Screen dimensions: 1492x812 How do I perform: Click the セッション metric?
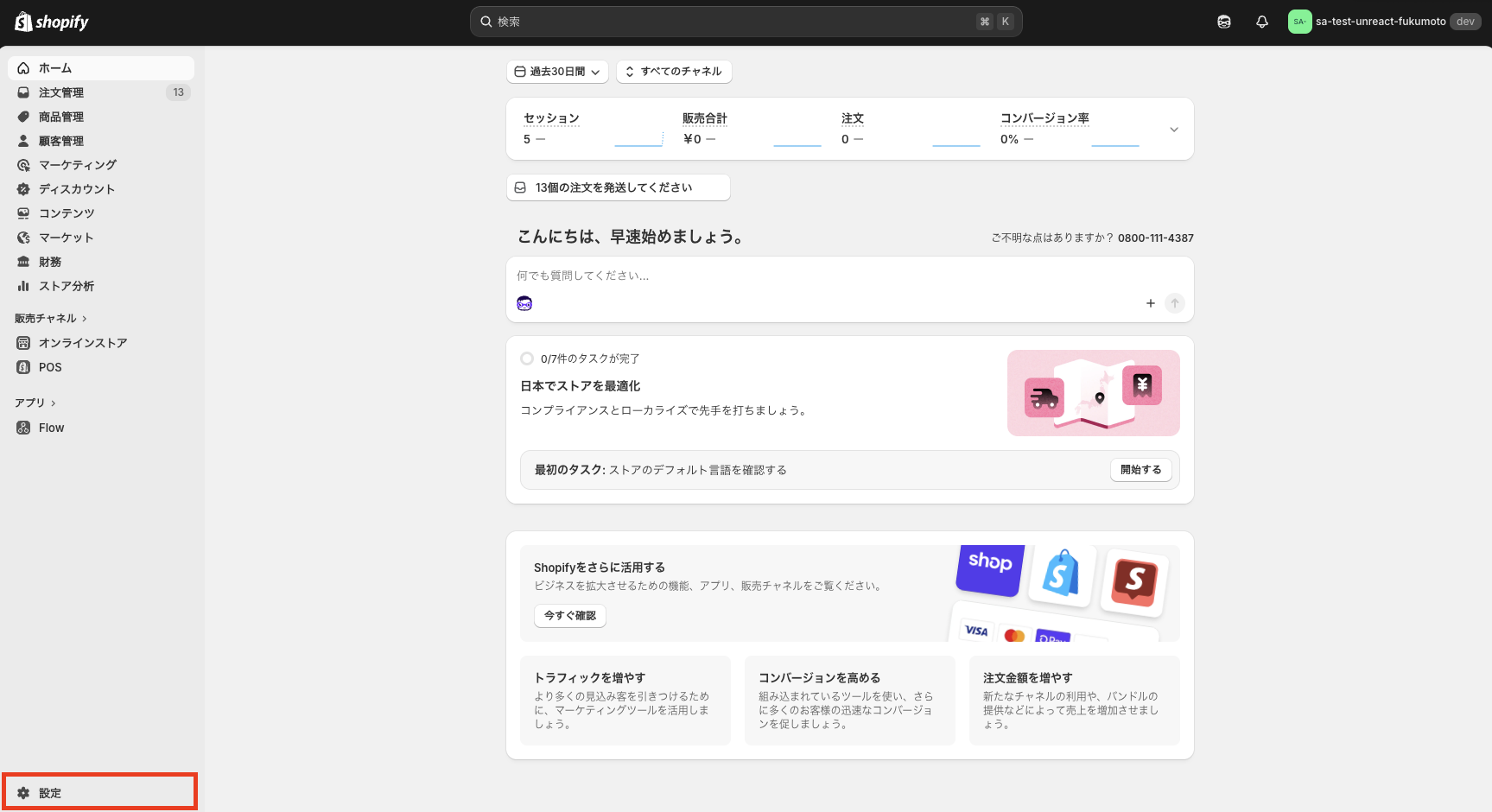[551, 118]
